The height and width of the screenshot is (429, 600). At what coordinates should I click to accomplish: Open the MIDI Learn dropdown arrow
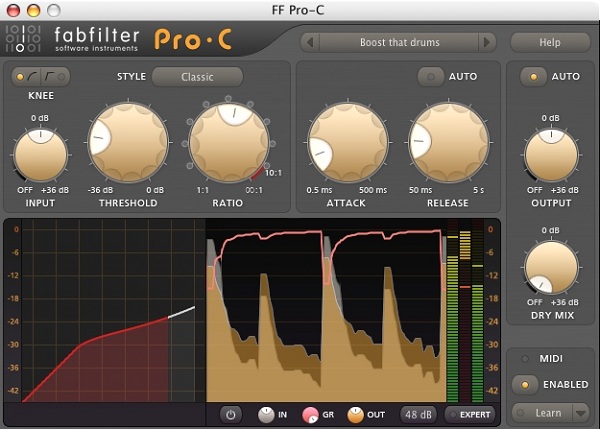coord(581,413)
